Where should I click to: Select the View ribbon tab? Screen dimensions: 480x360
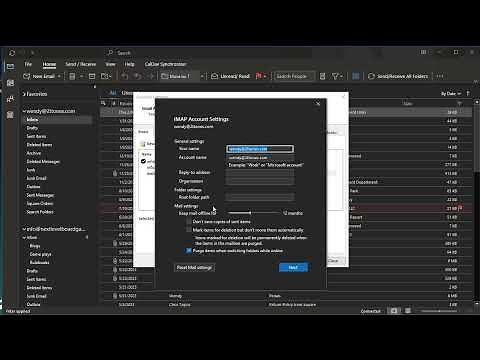(x=110, y=64)
